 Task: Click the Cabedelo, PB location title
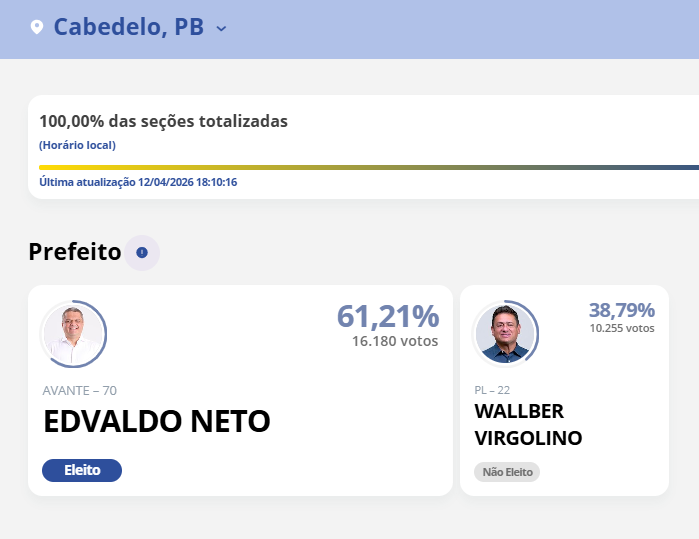[129, 27]
